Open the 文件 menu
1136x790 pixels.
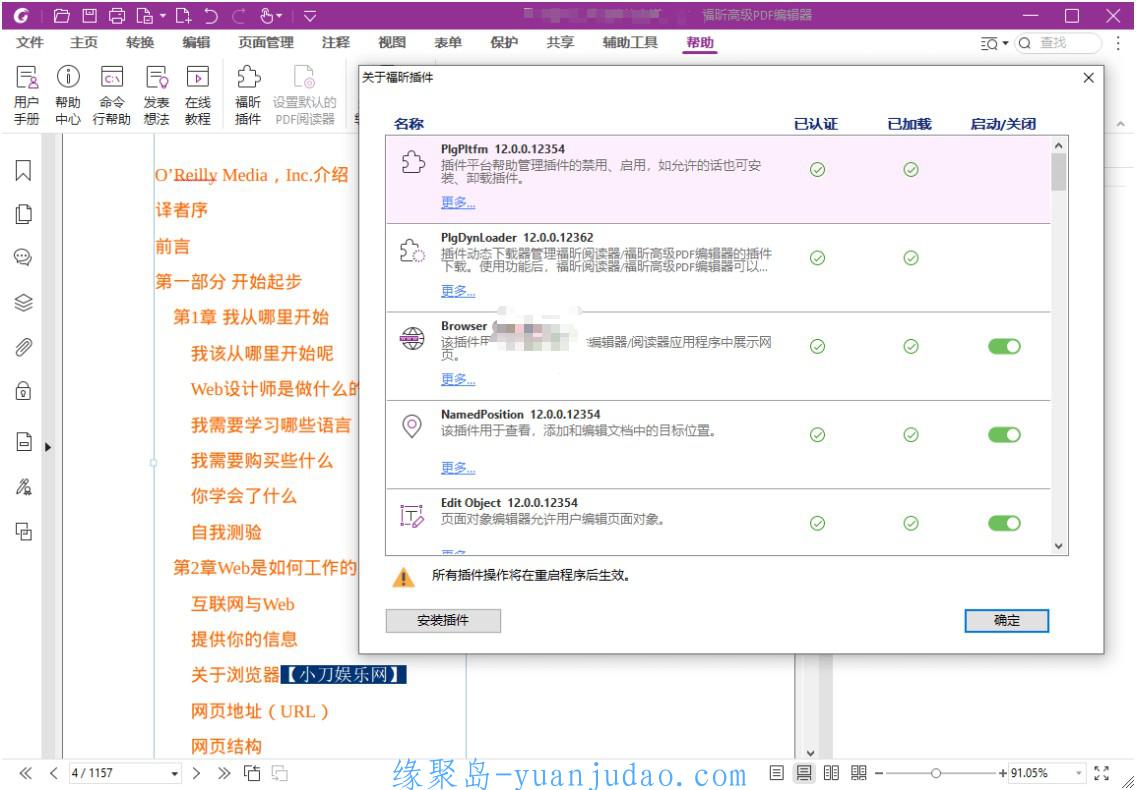(x=30, y=43)
